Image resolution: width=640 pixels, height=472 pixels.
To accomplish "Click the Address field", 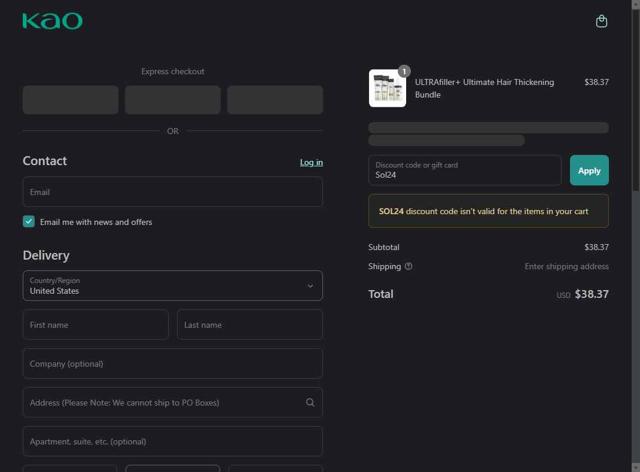I will (x=173, y=402).
